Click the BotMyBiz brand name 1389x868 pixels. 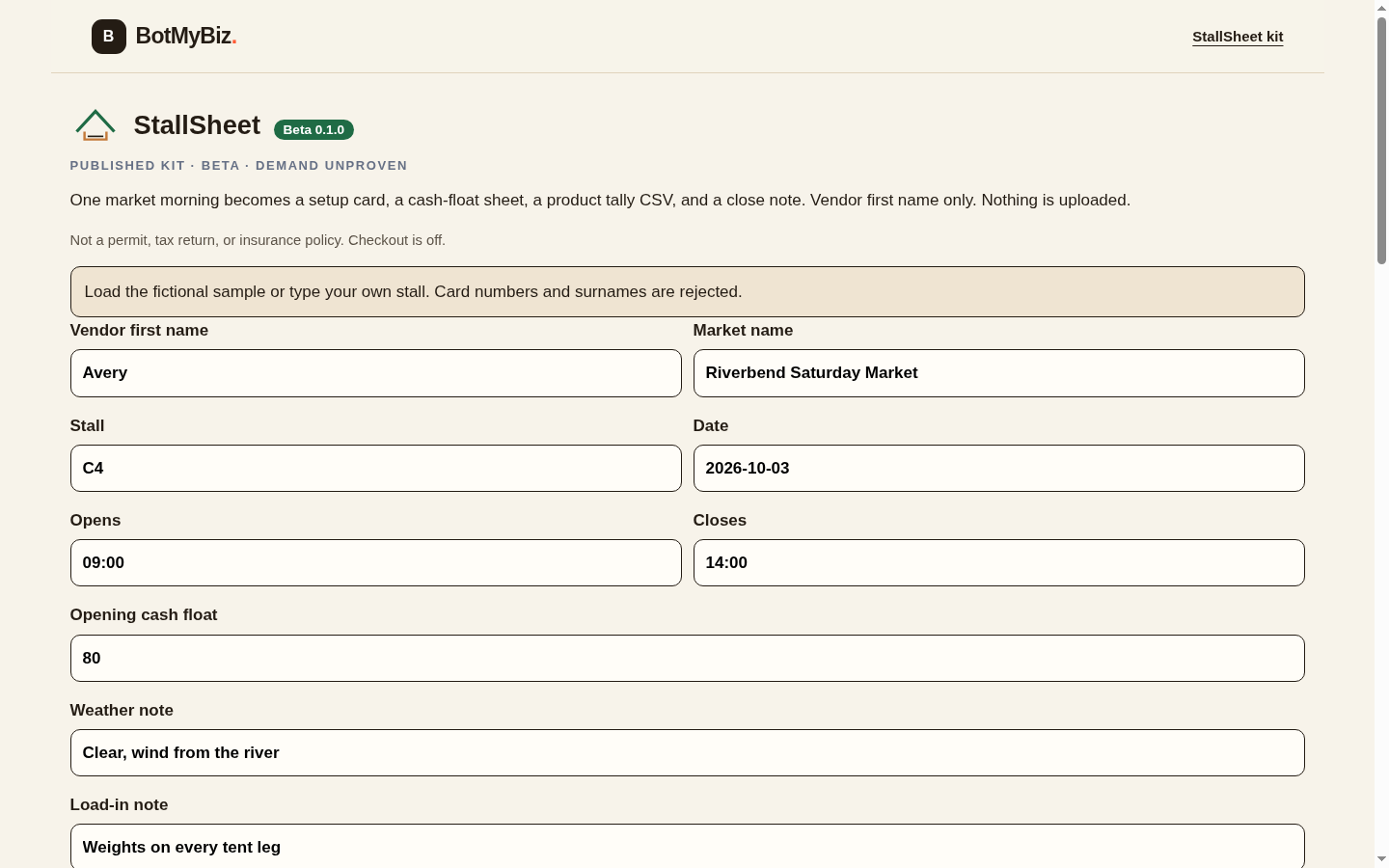[x=185, y=36]
